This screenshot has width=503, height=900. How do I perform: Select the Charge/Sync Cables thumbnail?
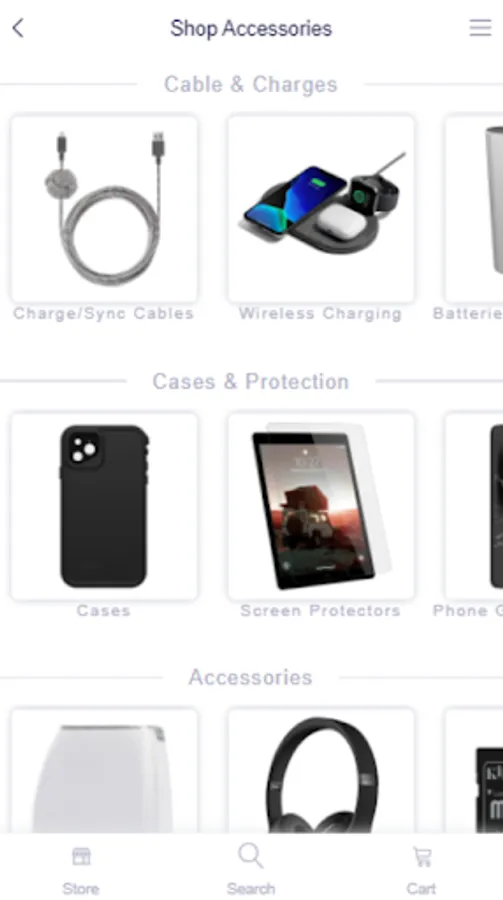[x=104, y=208]
